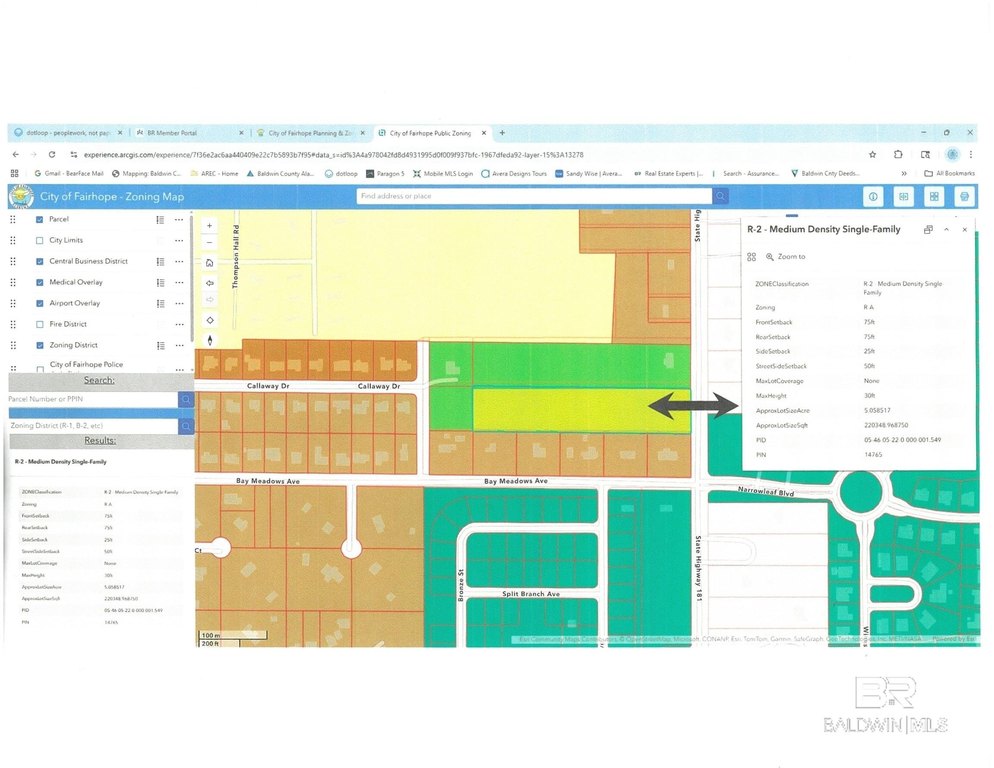Collapse the R-2 popup with chevron
994x768 pixels.
pos(946,229)
